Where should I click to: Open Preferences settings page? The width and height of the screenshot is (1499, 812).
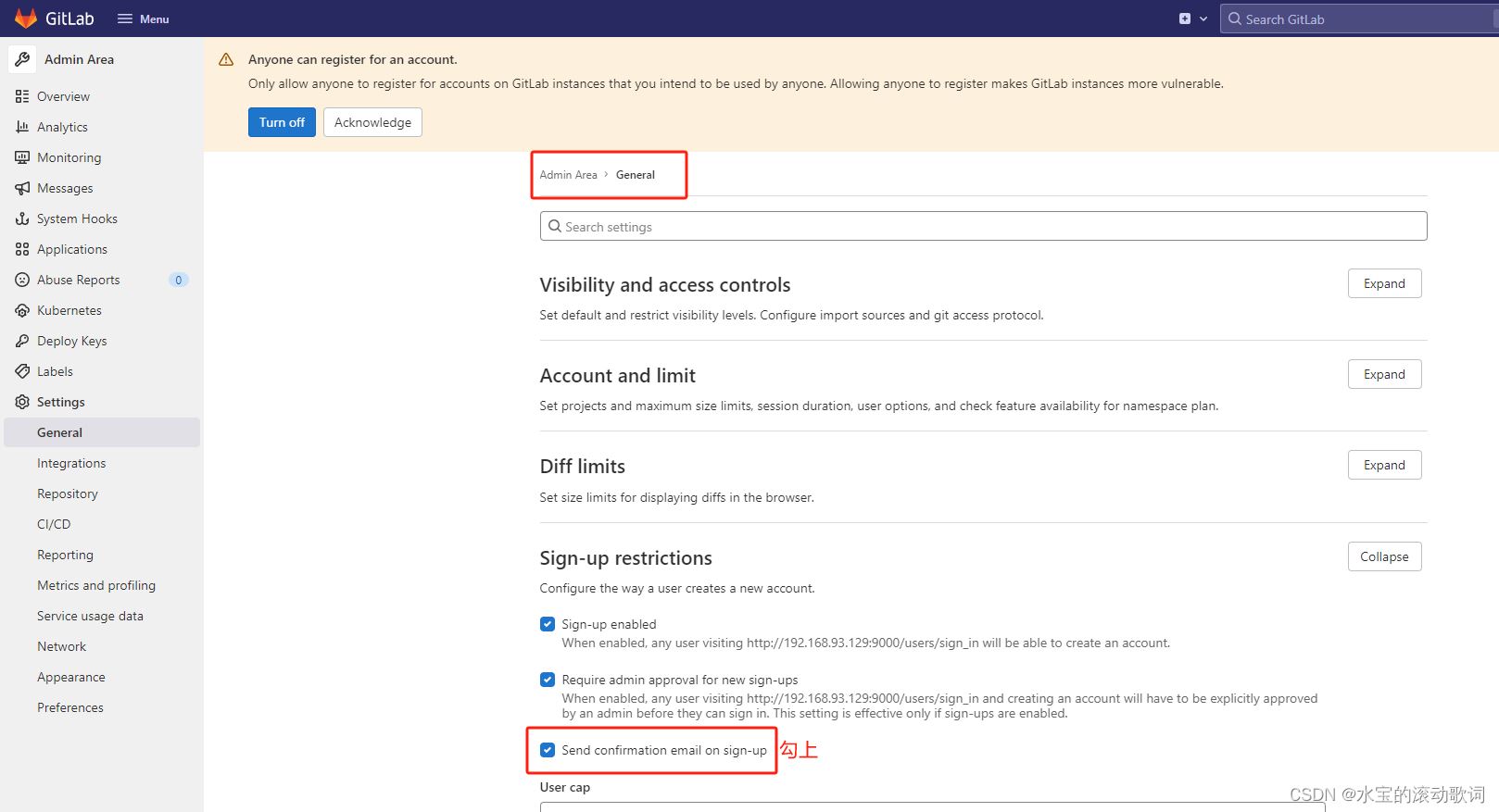(70, 707)
